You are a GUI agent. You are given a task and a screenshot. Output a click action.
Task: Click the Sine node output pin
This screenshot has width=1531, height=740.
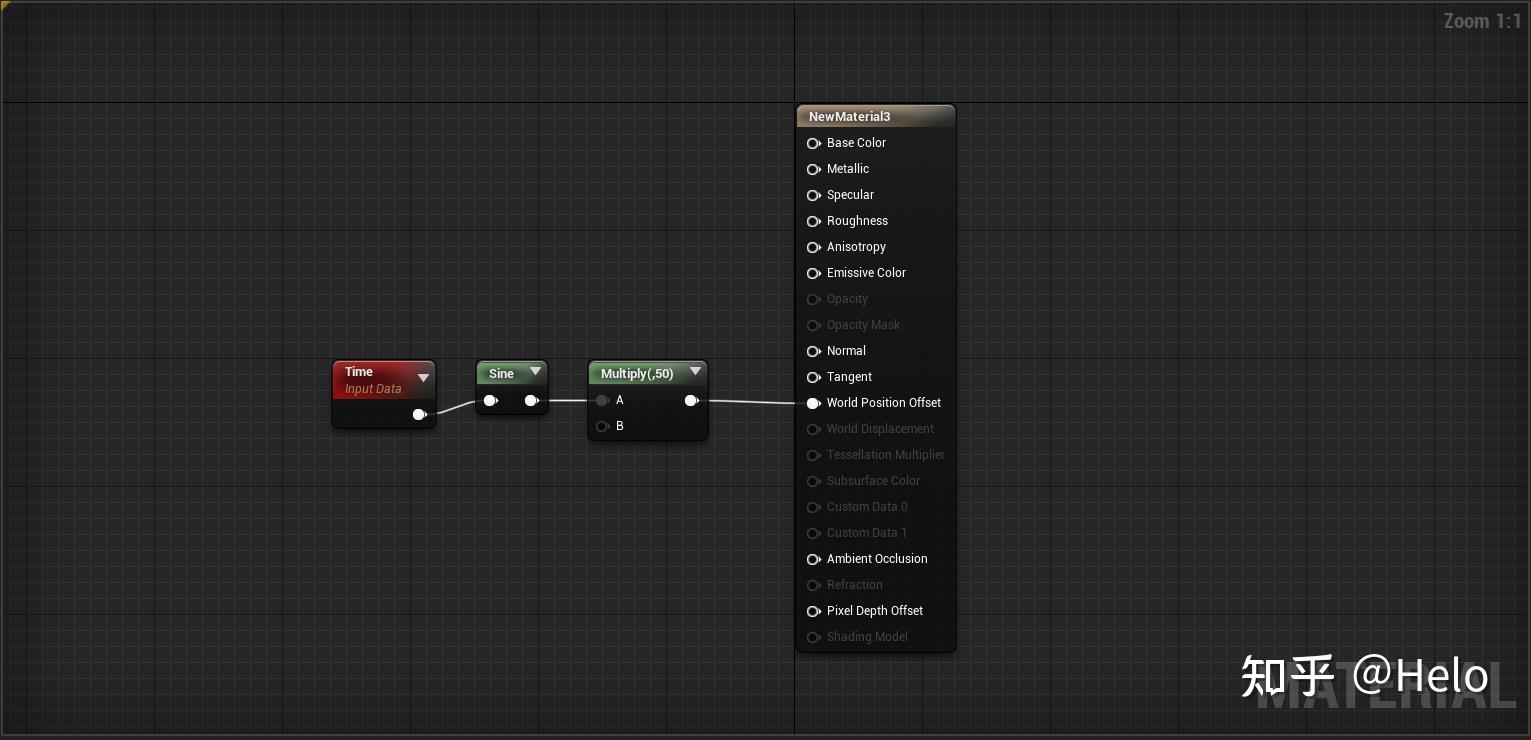click(x=531, y=400)
